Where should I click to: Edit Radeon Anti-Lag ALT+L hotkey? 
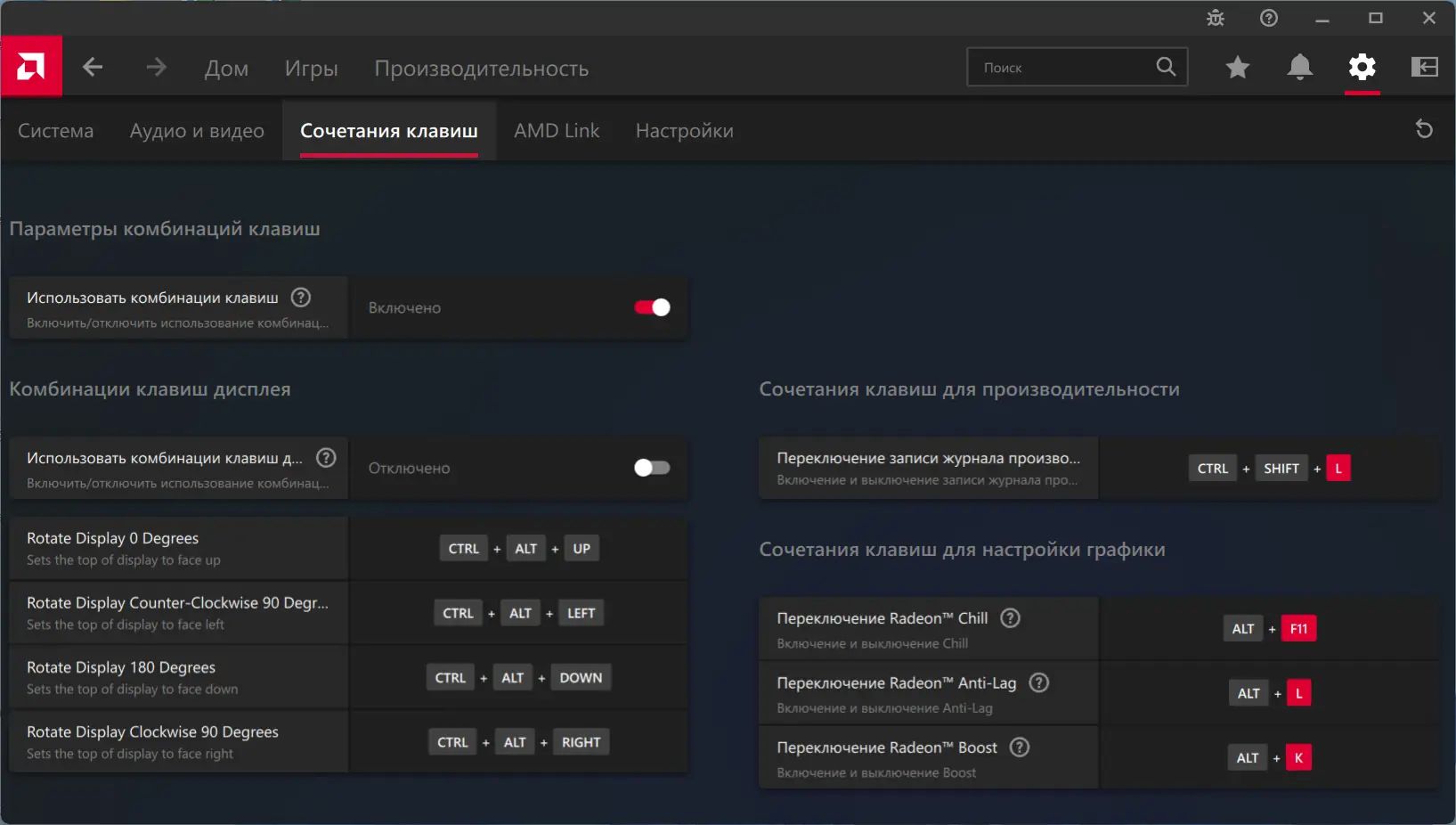pos(1270,693)
